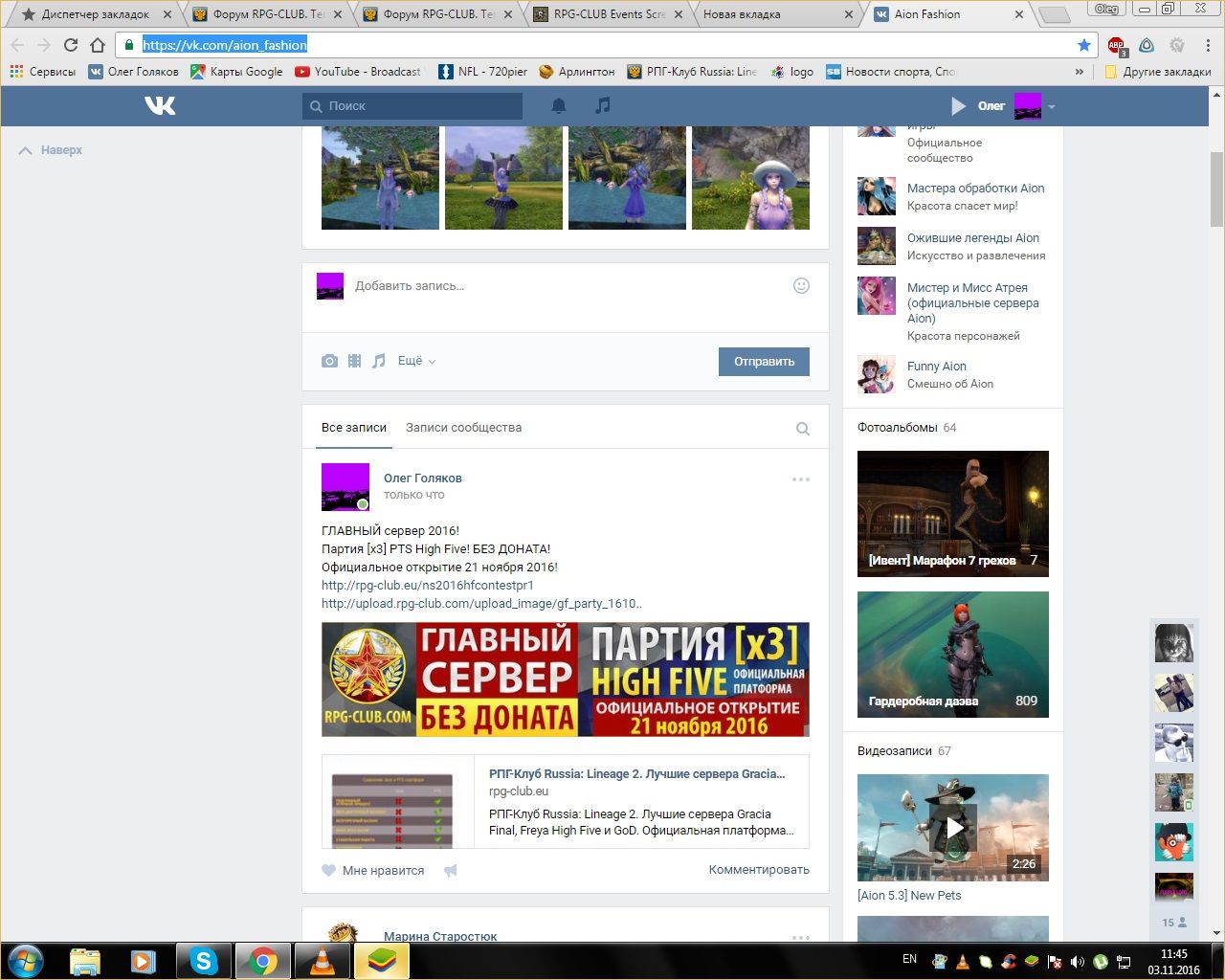This screenshot has width=1225, height=980.
Task: Attach a photo via camera icon
Action: 329,361
